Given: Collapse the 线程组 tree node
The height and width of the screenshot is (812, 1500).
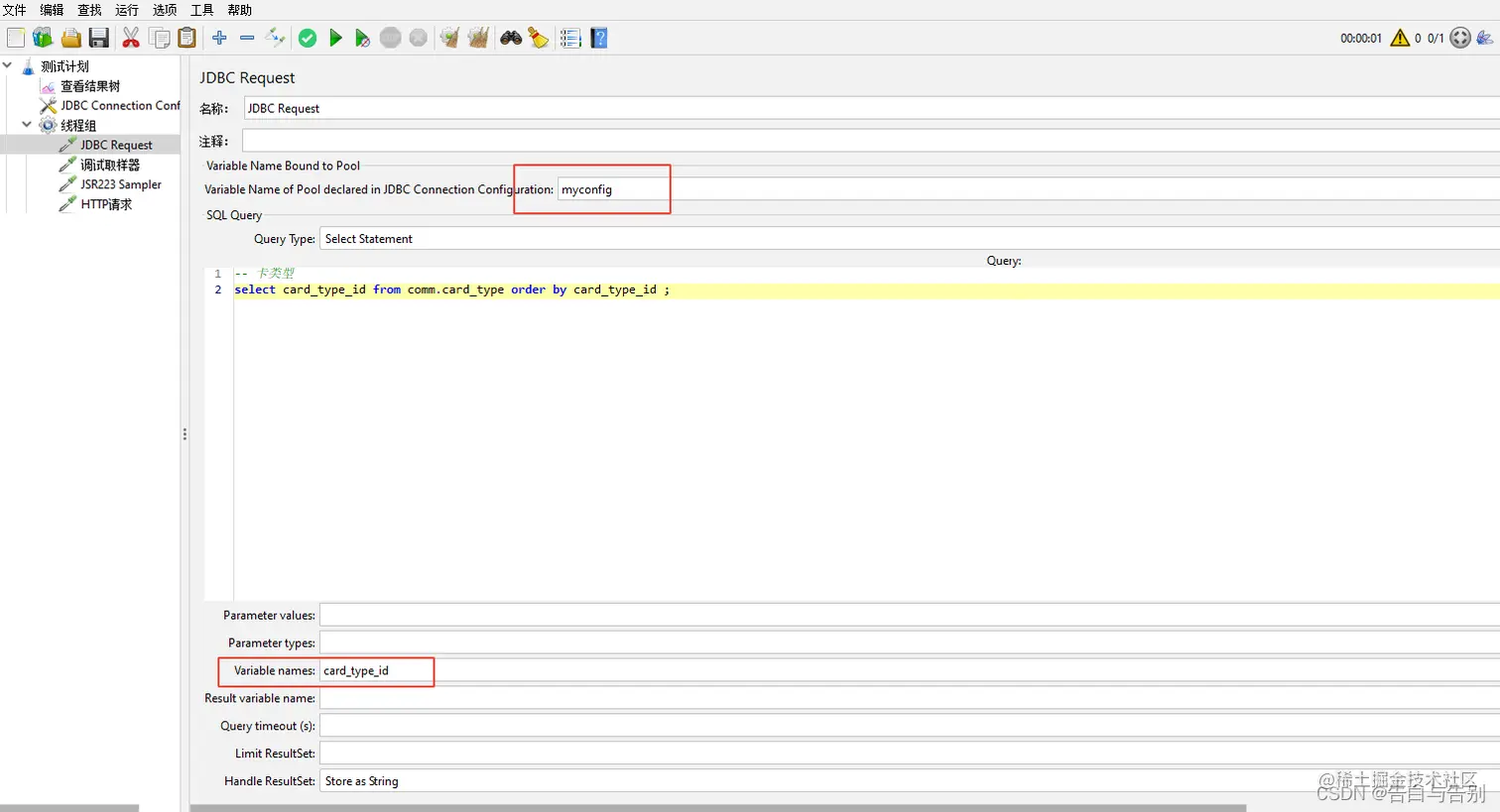Looking at the screenshot, I should [x=27, y=125].
